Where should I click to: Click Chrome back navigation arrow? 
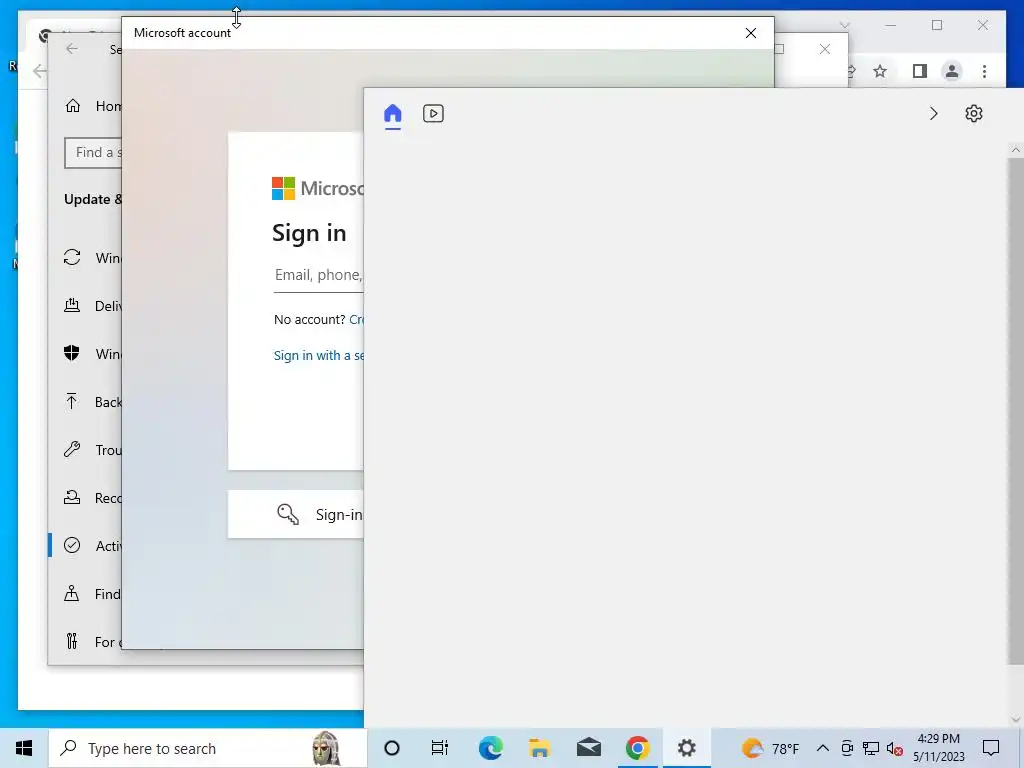[40, 71]
